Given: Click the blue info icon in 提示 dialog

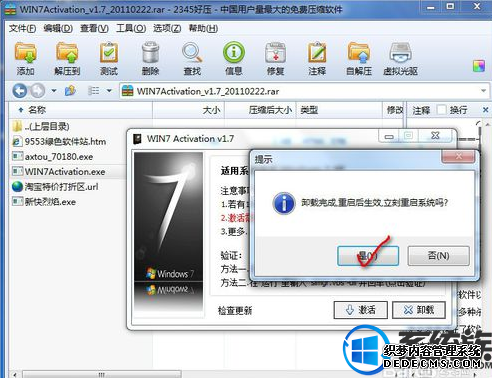Looking at the screenshot, I should click(x=284, y=203).
